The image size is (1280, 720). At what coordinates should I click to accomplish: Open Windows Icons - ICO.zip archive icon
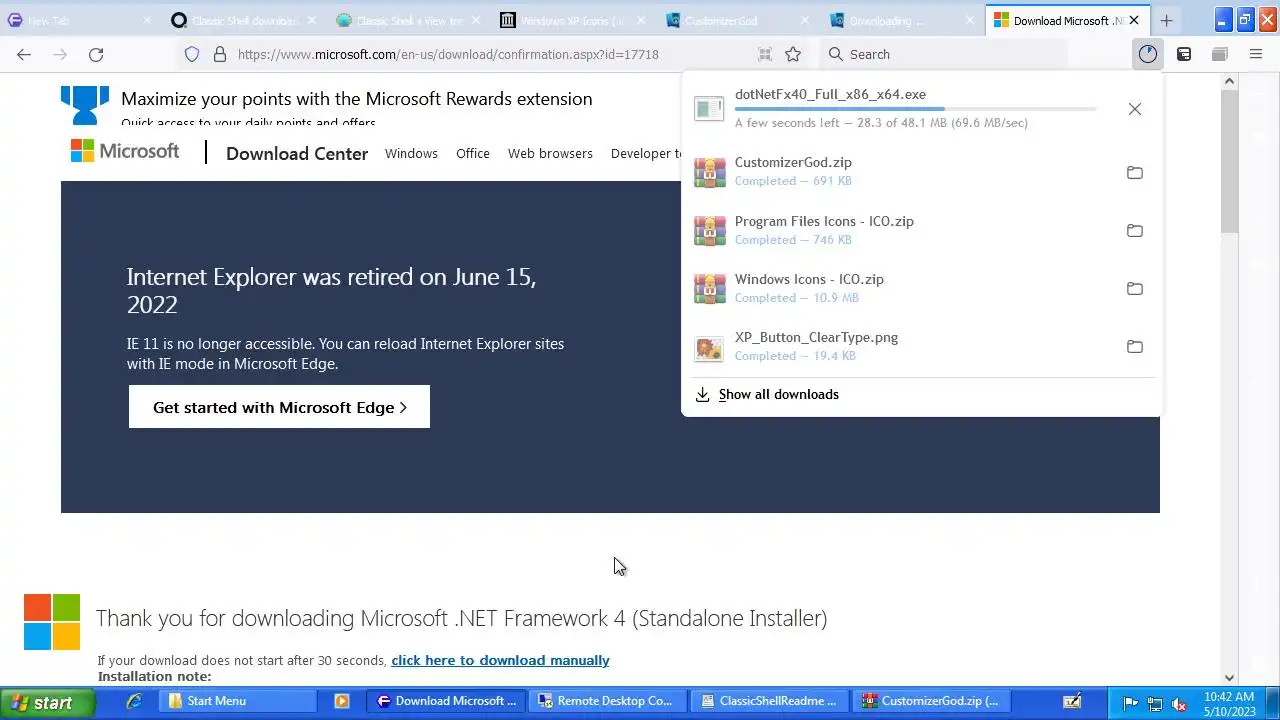[x=709, y=288]
